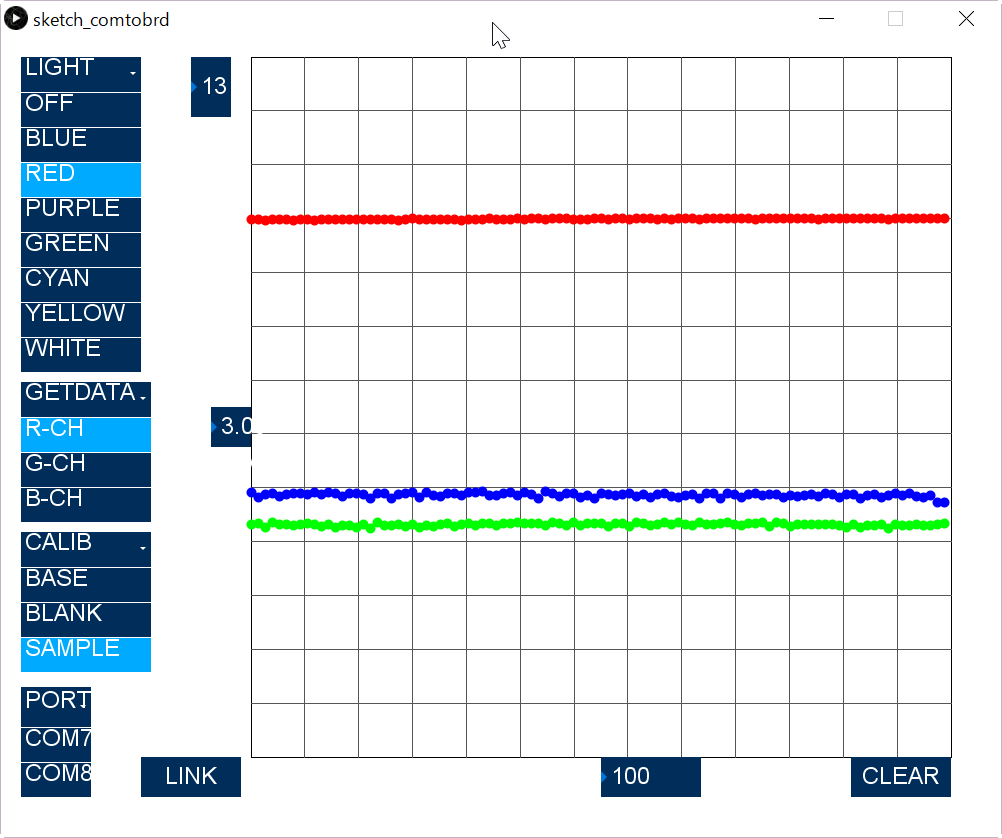Select CYAN light option
This screenshot has height=838, width=1002.
81,285
